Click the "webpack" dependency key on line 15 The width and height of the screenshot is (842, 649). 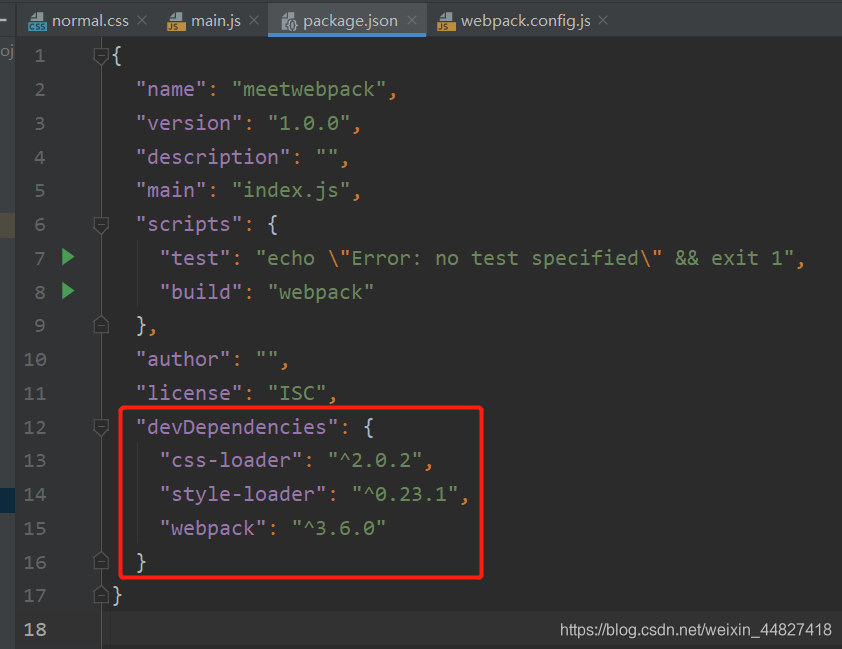click(x=213, y=528)
